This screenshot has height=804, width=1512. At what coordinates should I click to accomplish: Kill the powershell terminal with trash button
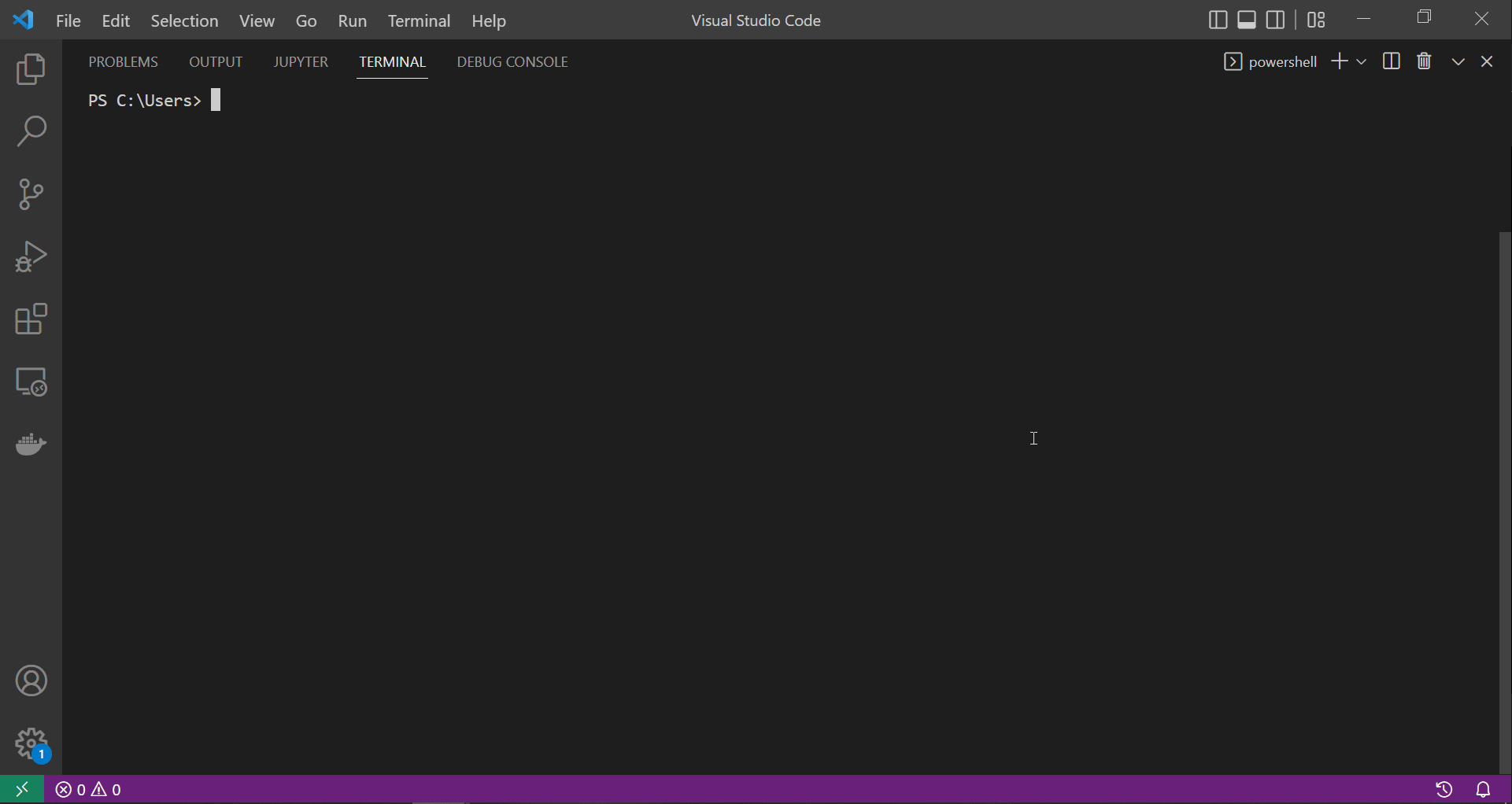pos(1425,61)
